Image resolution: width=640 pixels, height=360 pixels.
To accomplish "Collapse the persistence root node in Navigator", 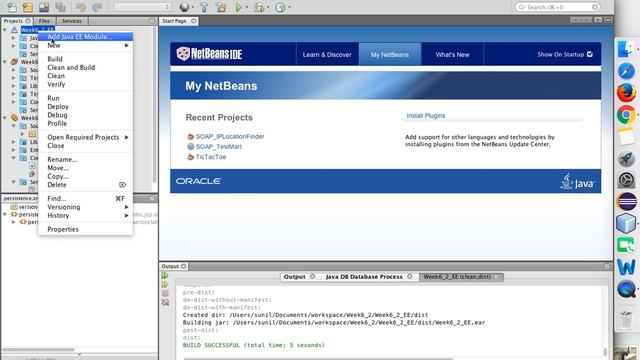I will tap(5, 214).
